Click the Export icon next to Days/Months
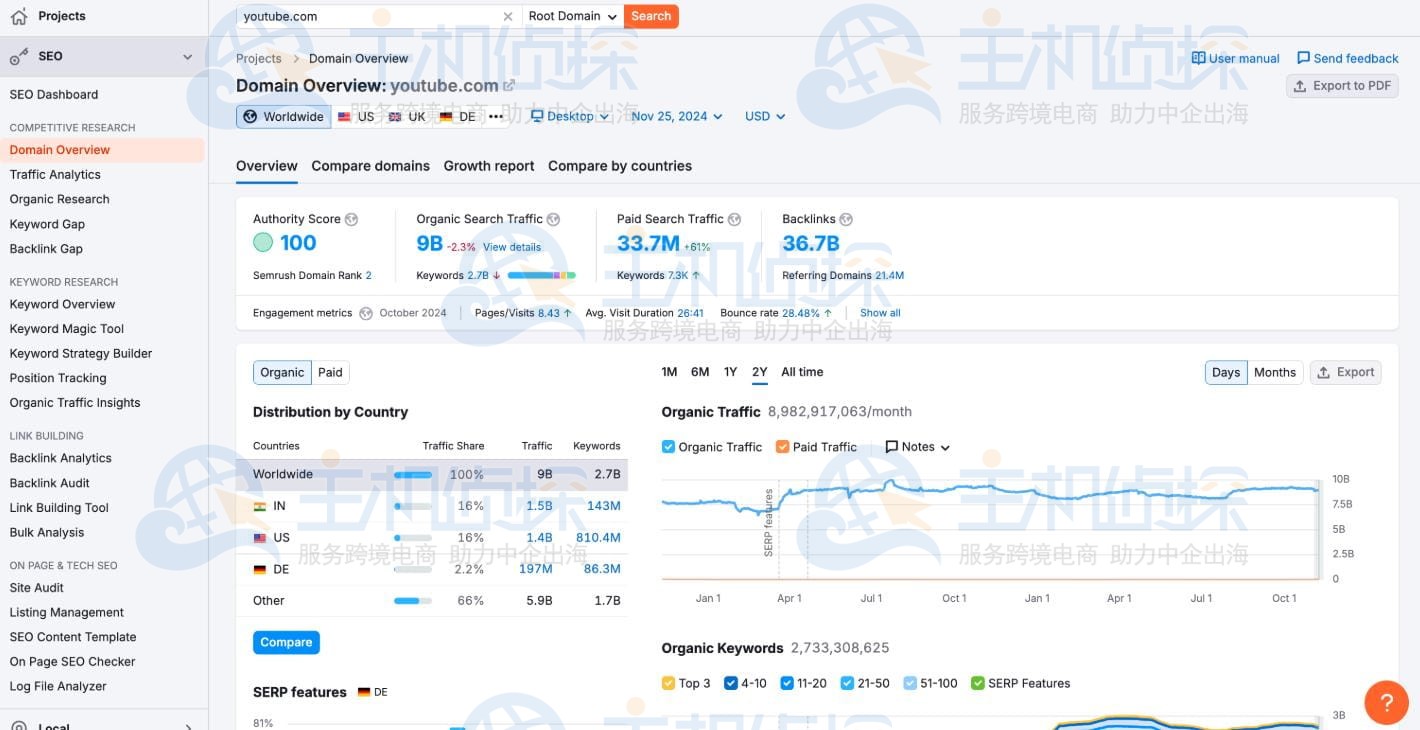Viewport: 1420px width, 730px height. pyautogui.click(x=1323, y=371)
